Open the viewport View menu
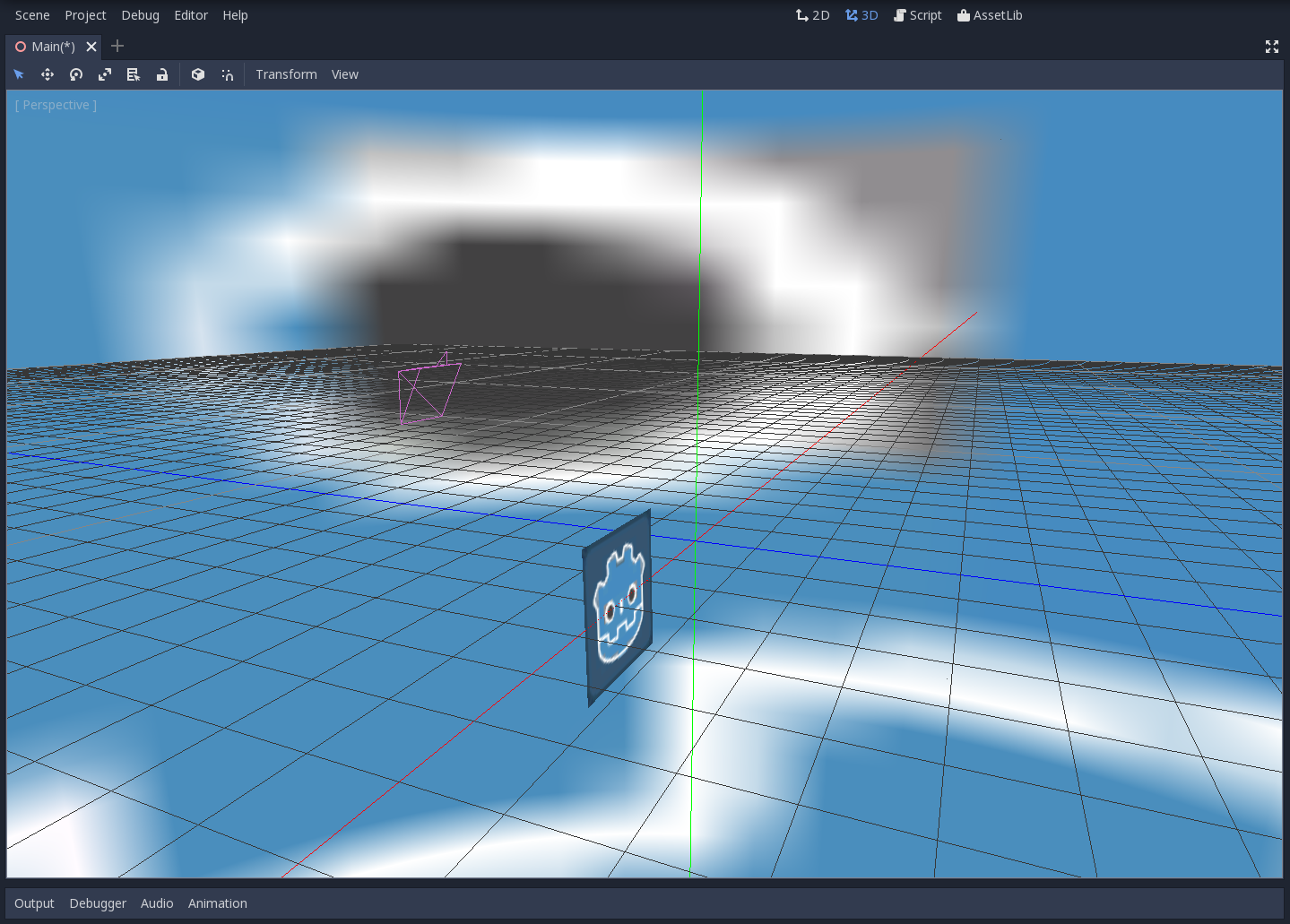The height and width of the screenshot is (924, 1290). coord(344,74)
